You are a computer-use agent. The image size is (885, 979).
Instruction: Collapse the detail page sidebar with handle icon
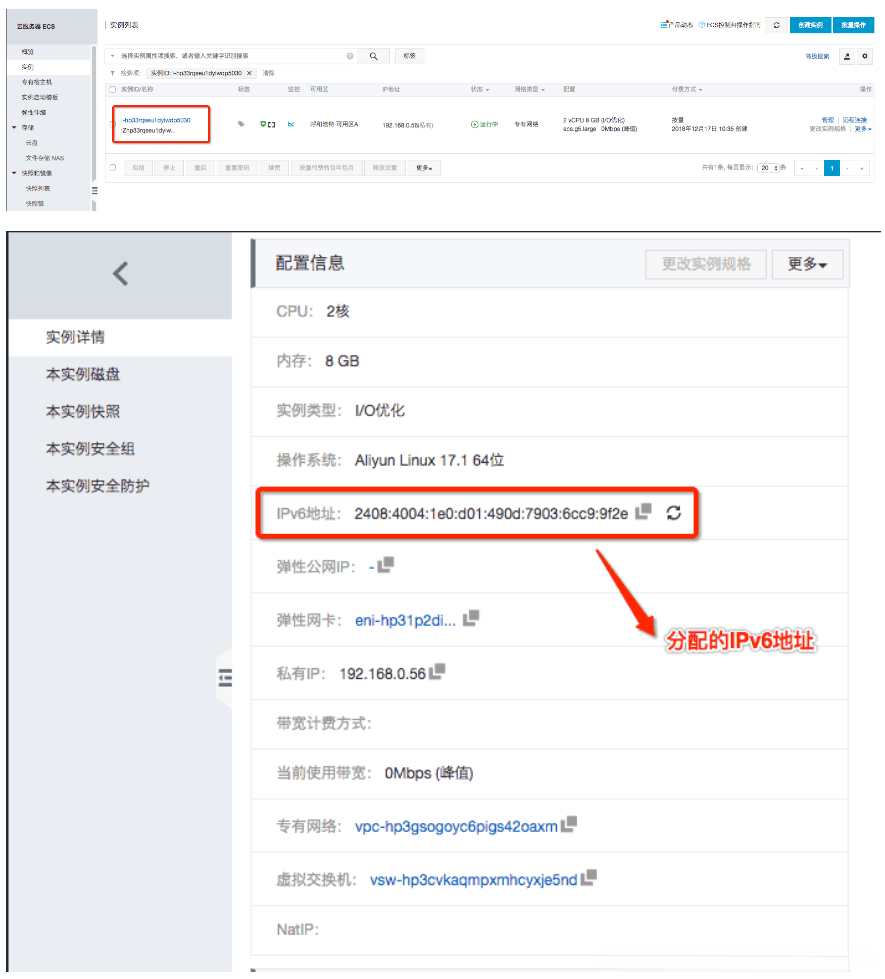225,677
